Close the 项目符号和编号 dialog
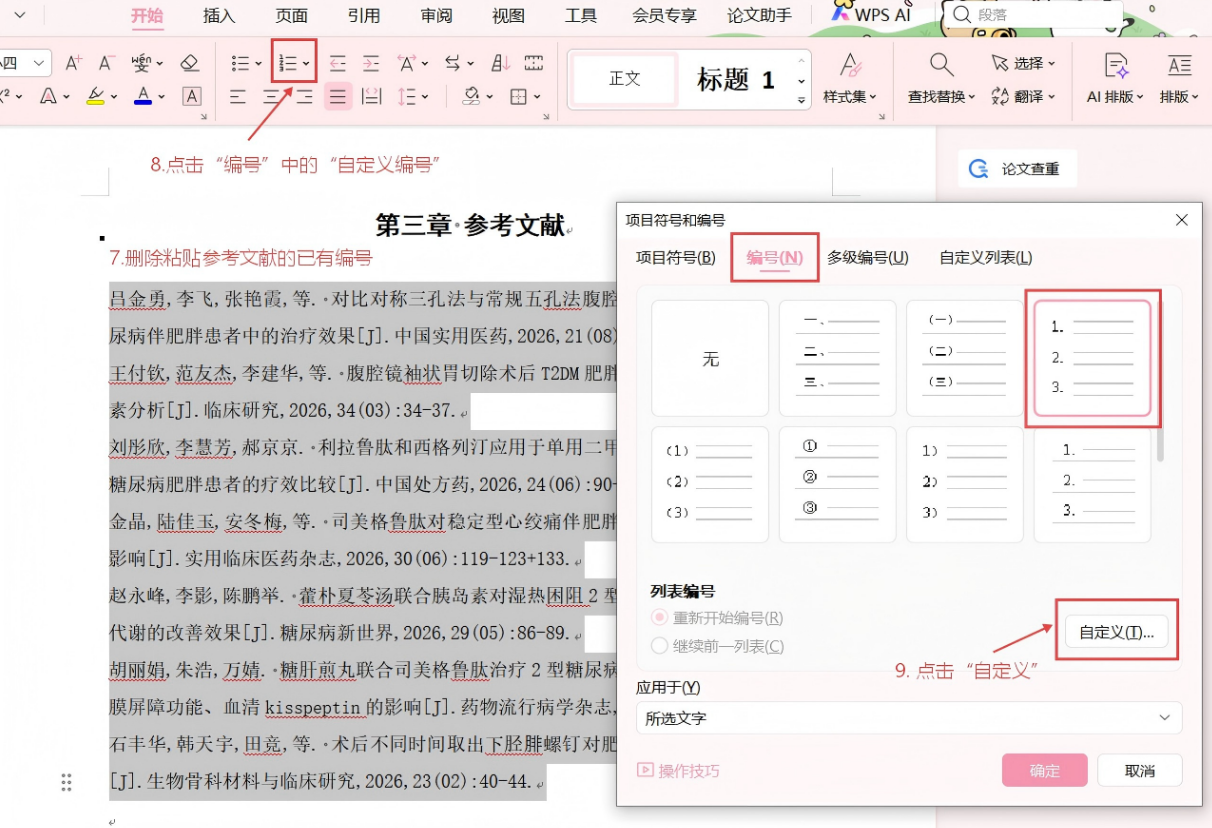Screen dimensions: 1212x828 [x=1181, y=220]
